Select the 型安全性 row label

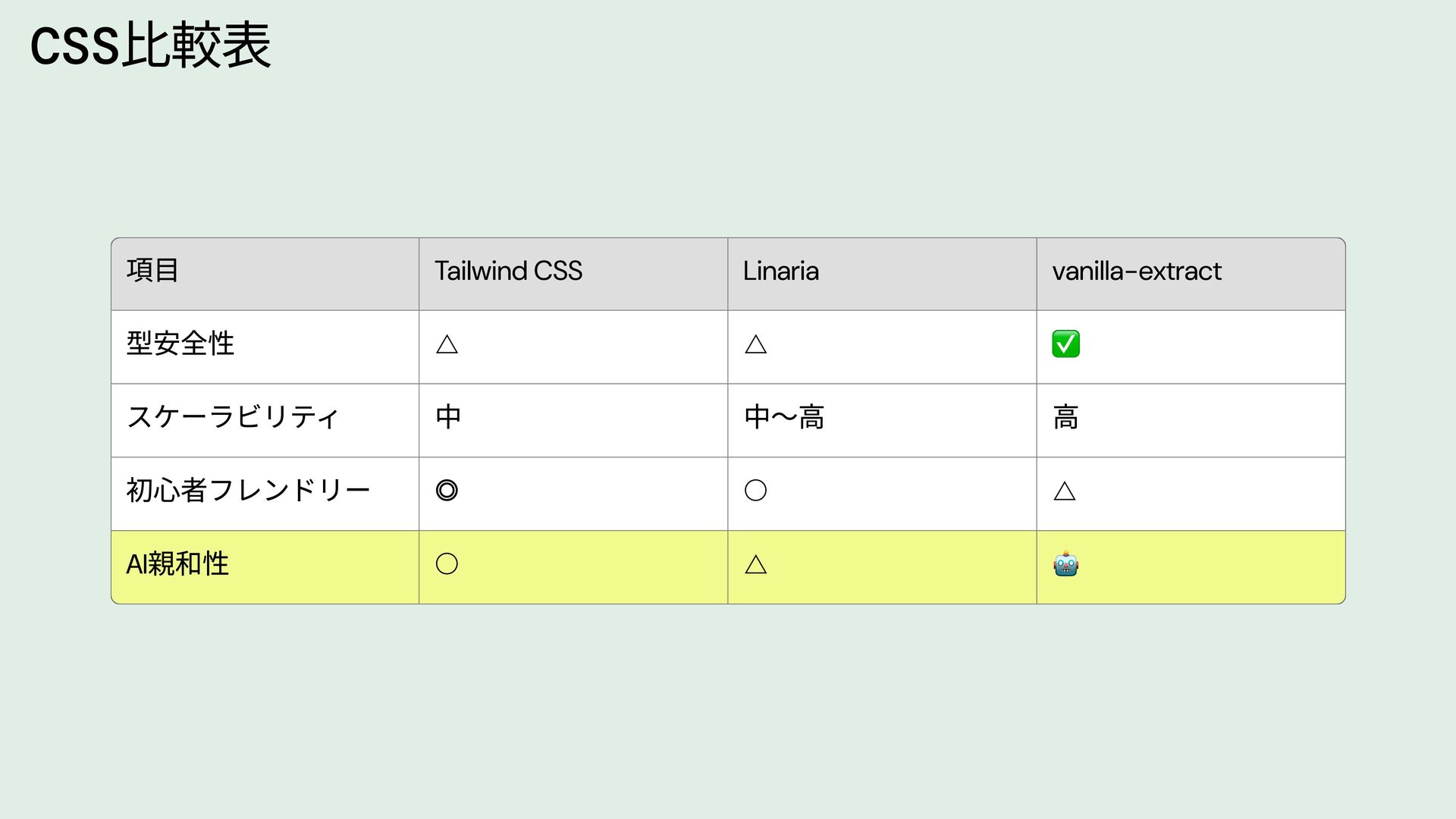[x=180, y=344]
